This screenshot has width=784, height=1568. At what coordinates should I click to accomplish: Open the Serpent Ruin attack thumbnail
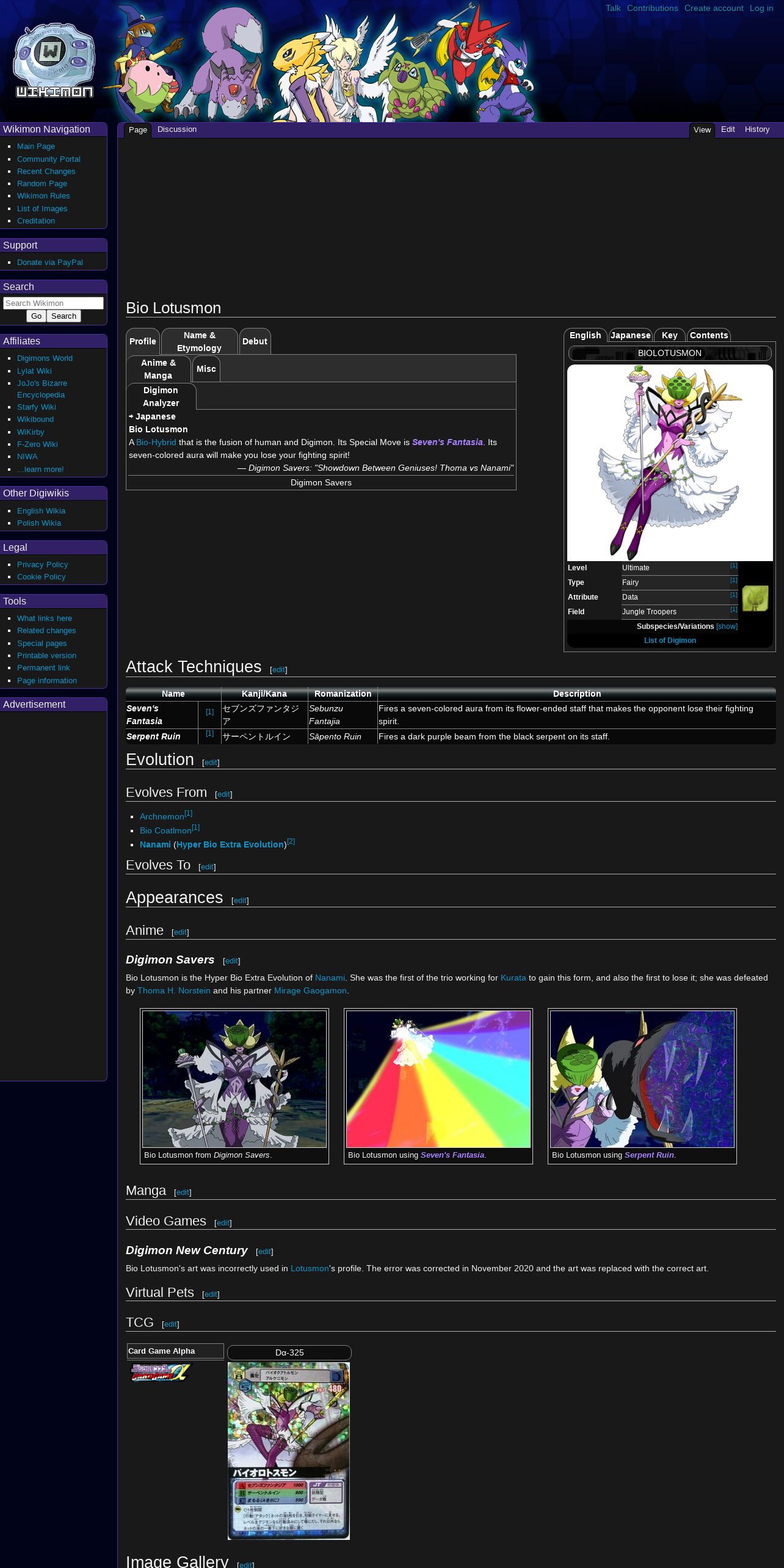[x=642, y=1079]
